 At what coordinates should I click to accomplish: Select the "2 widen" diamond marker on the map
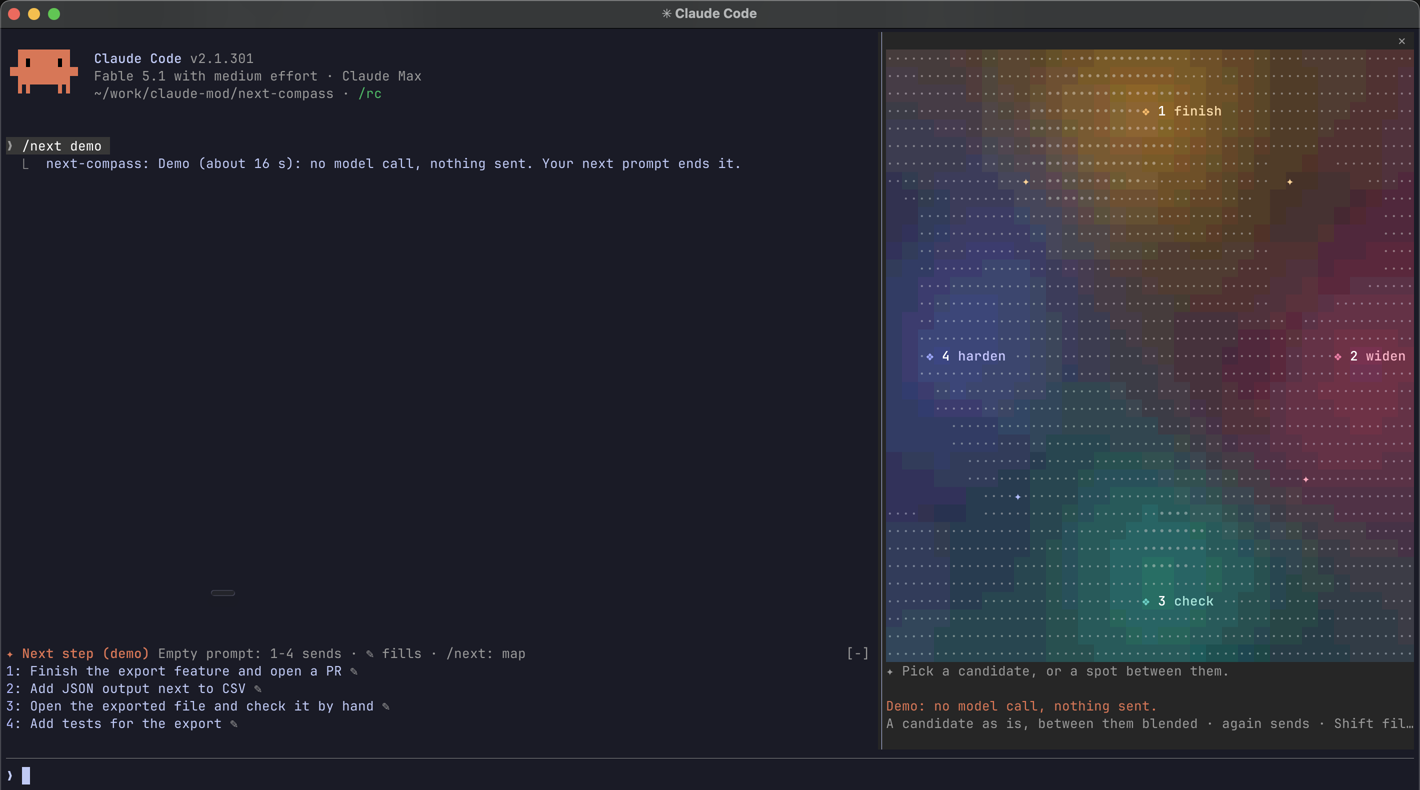pos(1338,357)
